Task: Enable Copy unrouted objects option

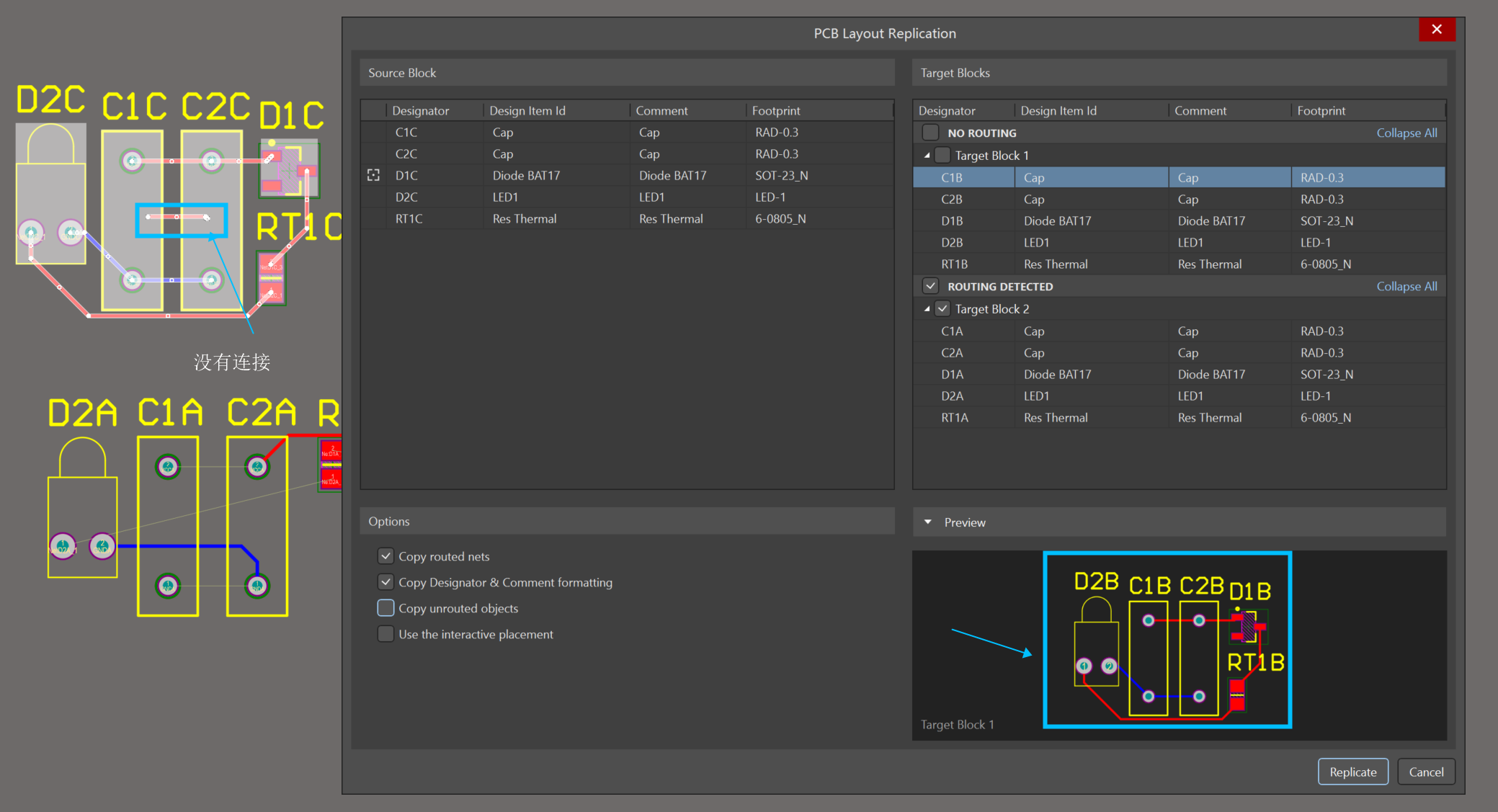Action: pos(386,608)
